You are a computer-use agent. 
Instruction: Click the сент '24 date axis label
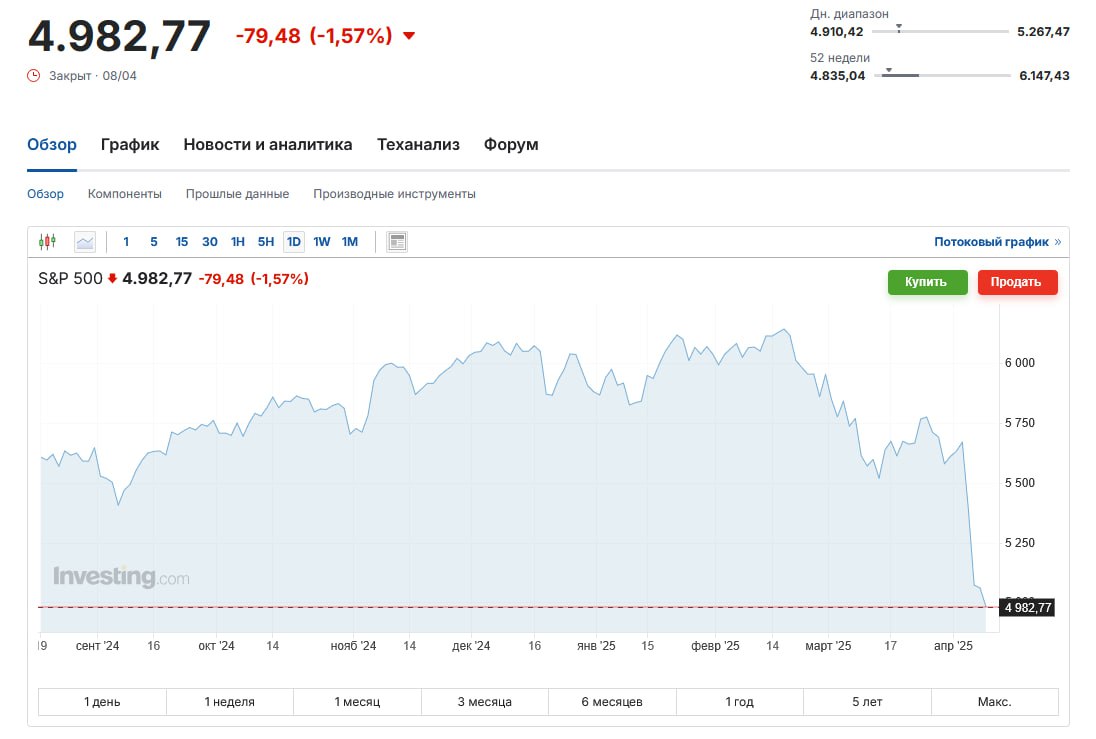pos(97,646)
